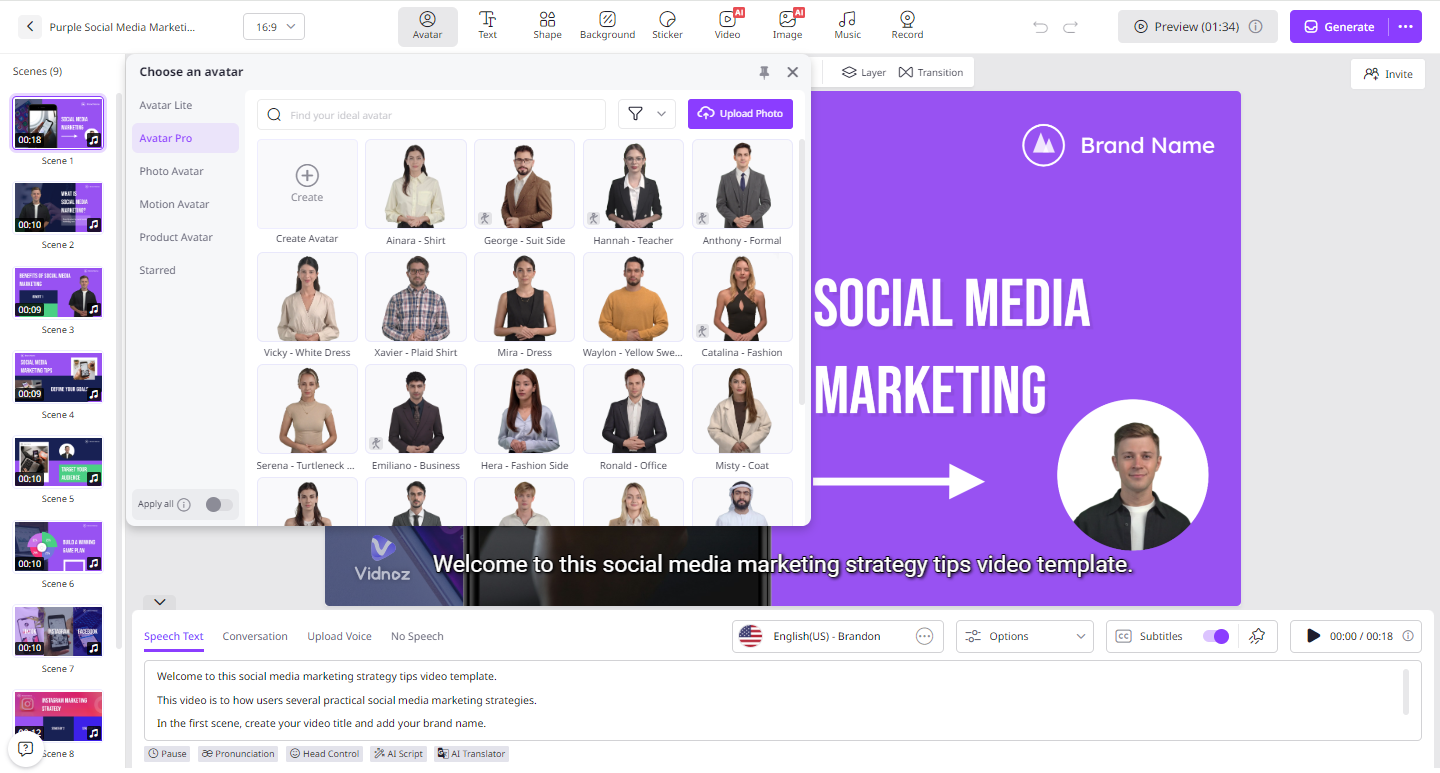Expand the avatar filter dropdown
Screen dimensions: 1440x773
[x=647, y=114]
